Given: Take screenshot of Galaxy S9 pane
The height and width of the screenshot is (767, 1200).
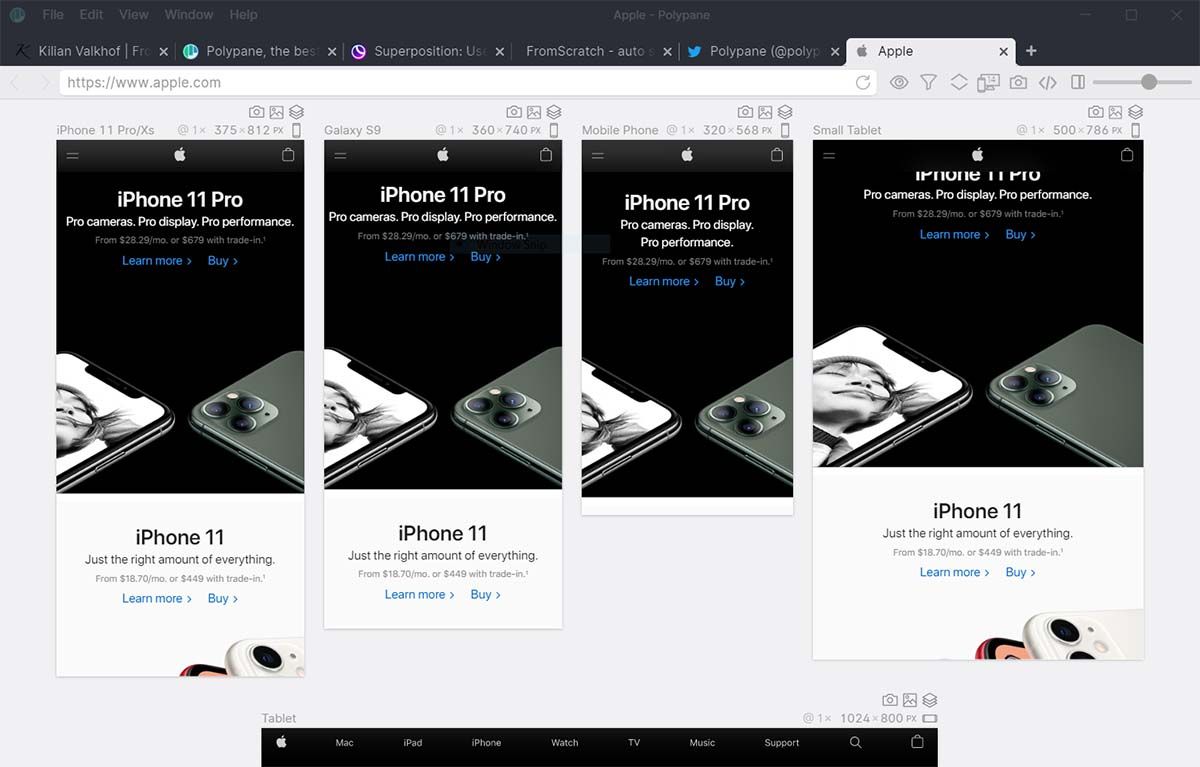Looking at the screenshot, I should (x=514, y=113).
